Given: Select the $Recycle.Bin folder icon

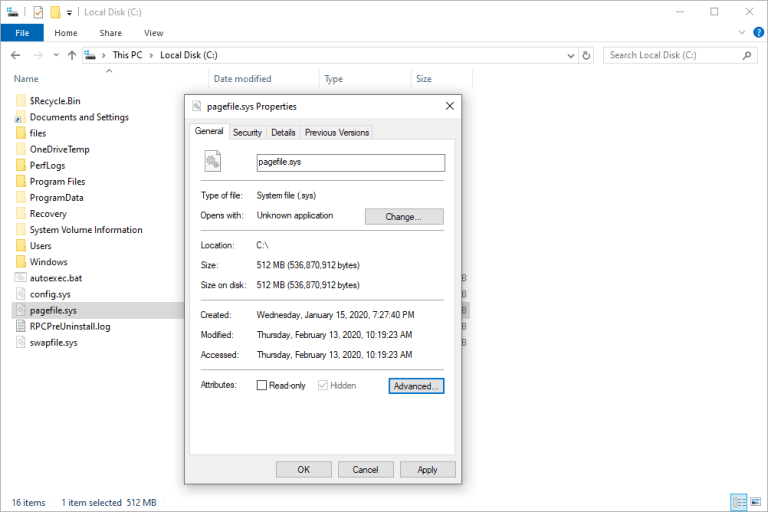Looking at the screenshot, I should (x=21, y=101).
